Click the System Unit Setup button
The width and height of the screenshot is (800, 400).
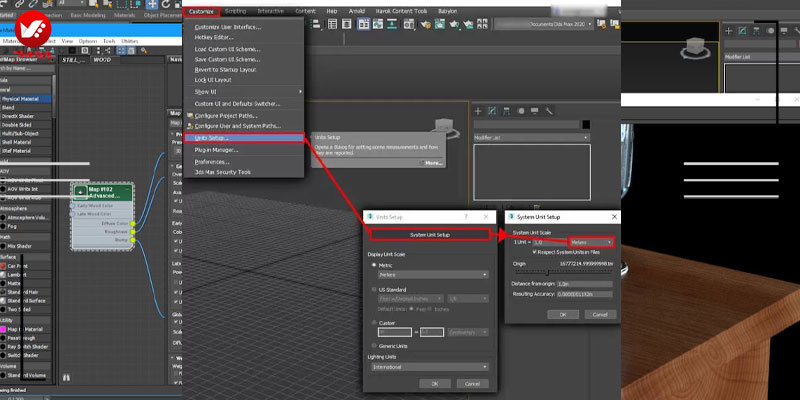tap(430, 235)
